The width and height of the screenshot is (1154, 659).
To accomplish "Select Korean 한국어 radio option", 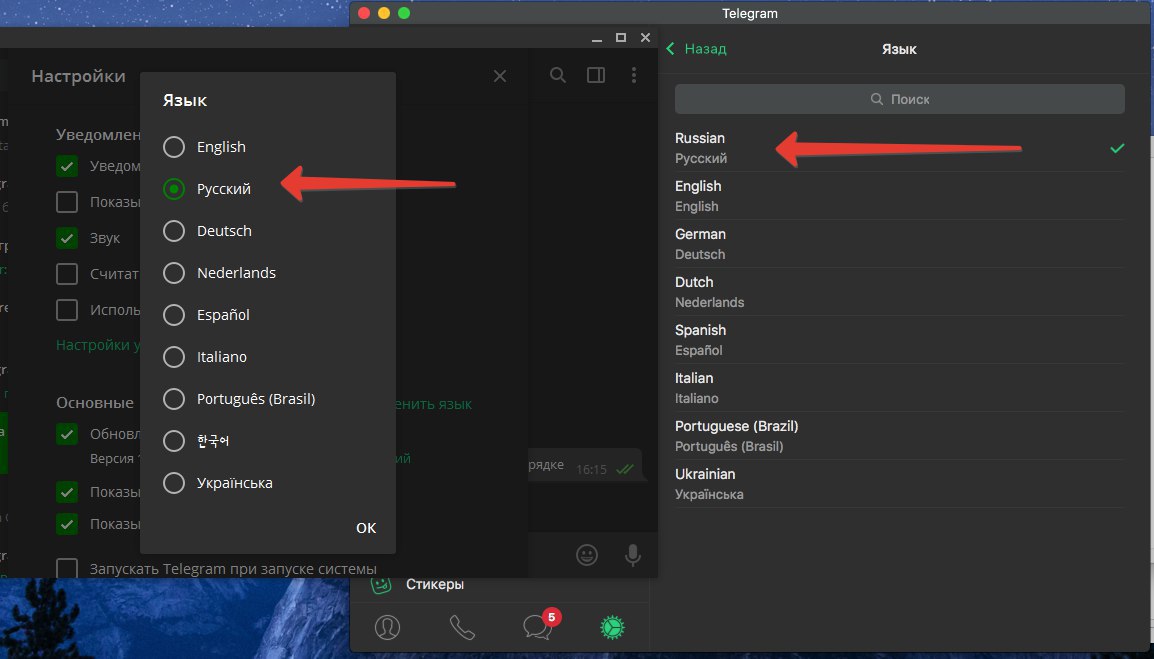I will 174,441.
